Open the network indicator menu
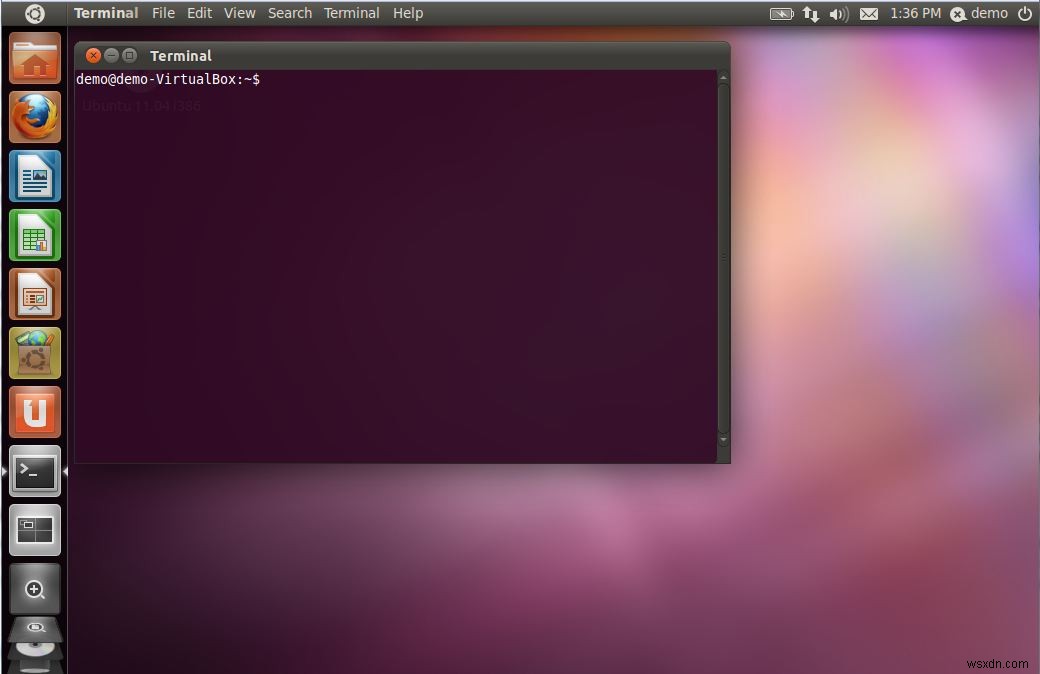1040x674 pixels. tap(810, 13)
